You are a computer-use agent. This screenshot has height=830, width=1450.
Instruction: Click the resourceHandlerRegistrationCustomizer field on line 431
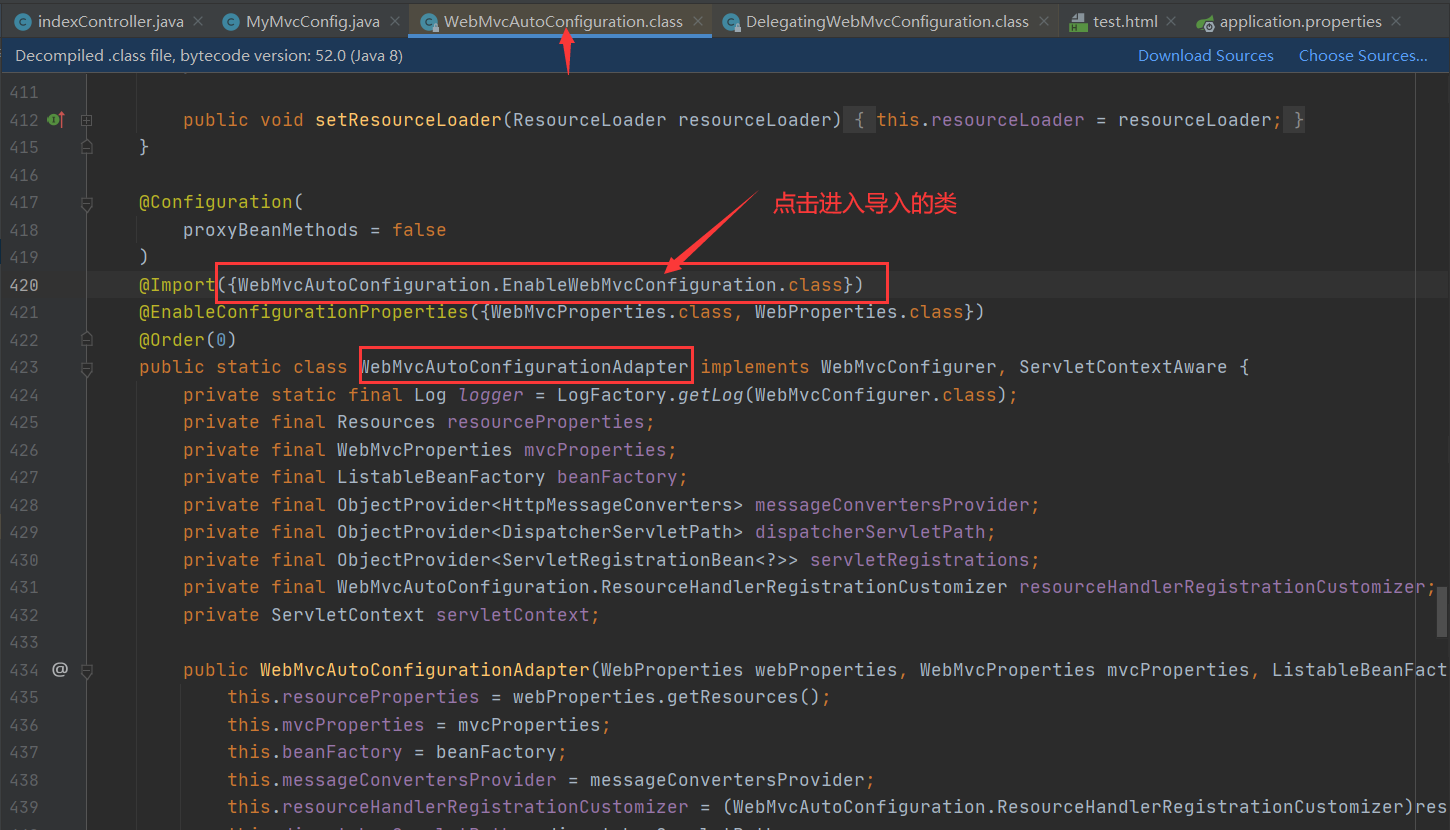coord(1222,587)
